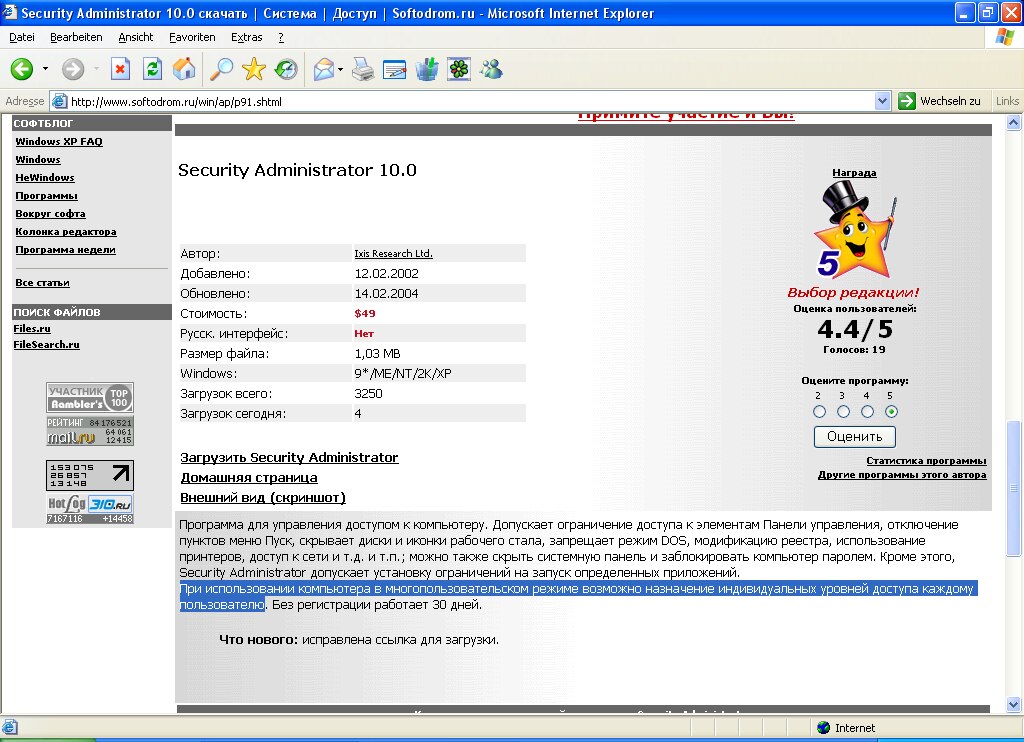Screen dimensions: 1024x742
Task: Refresh the page with the green arrows icon
Action: coord(152,69)
